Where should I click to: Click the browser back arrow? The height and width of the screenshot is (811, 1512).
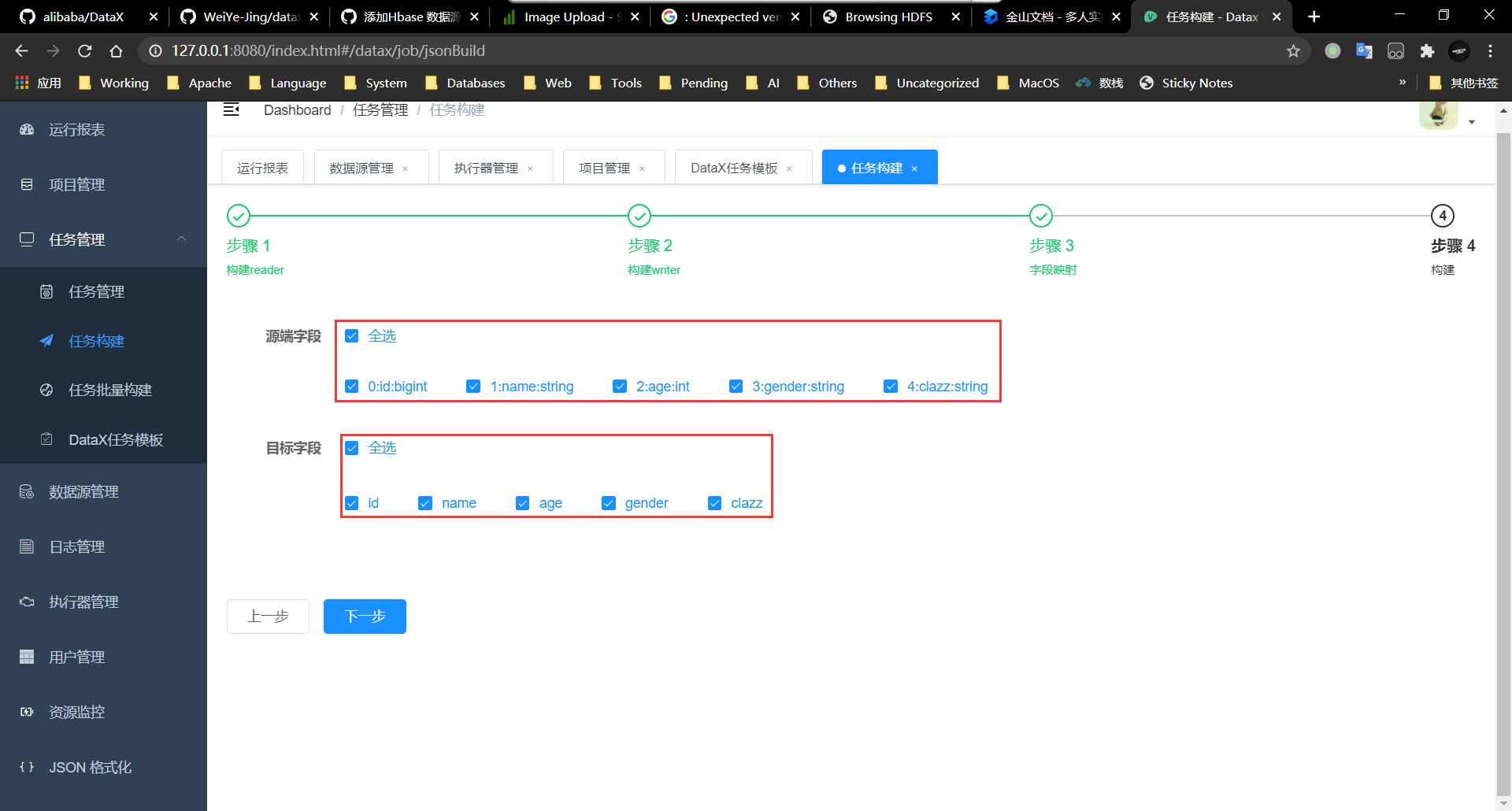pos(21,51)
